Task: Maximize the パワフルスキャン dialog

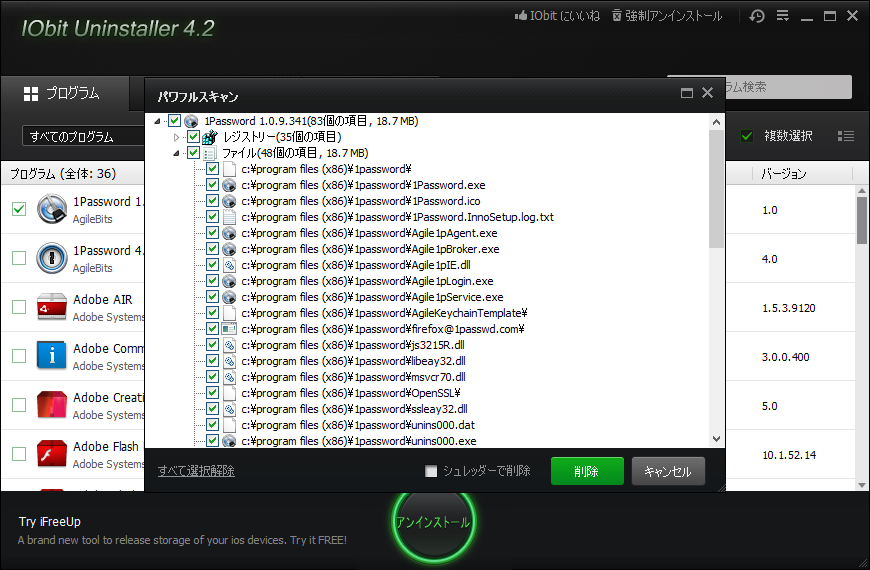Action: click(687, 93)
